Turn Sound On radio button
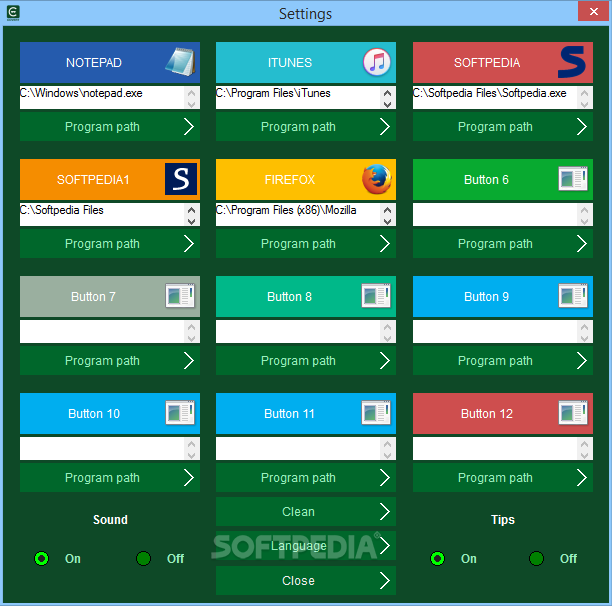 [x=42, y=558]
